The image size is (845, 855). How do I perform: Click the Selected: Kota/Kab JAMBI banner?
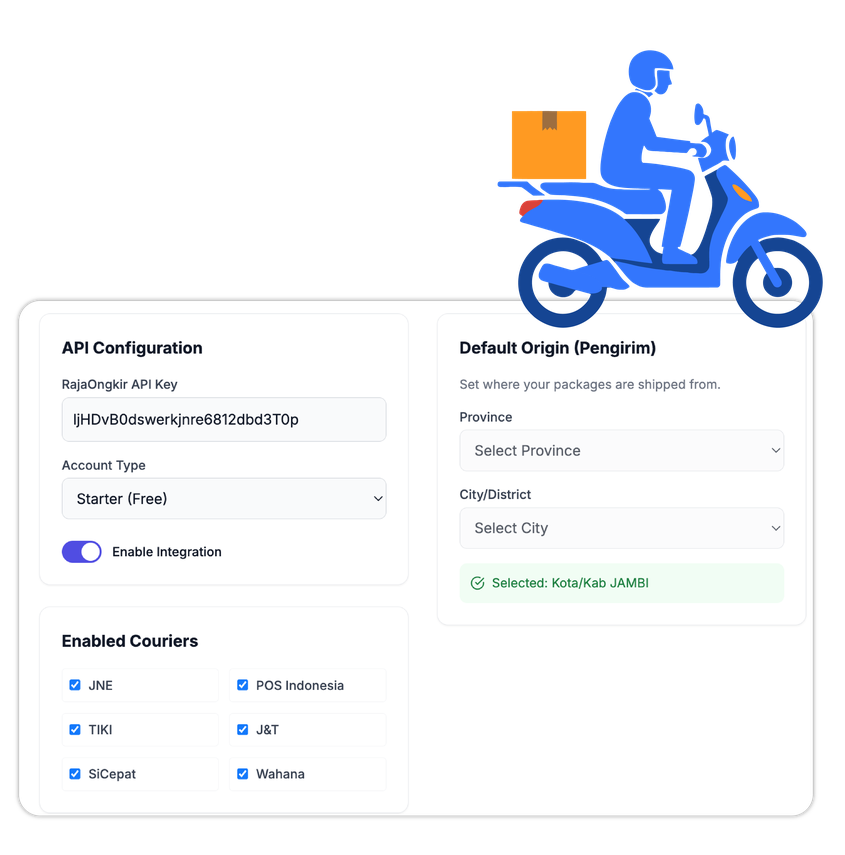[621, 583]
